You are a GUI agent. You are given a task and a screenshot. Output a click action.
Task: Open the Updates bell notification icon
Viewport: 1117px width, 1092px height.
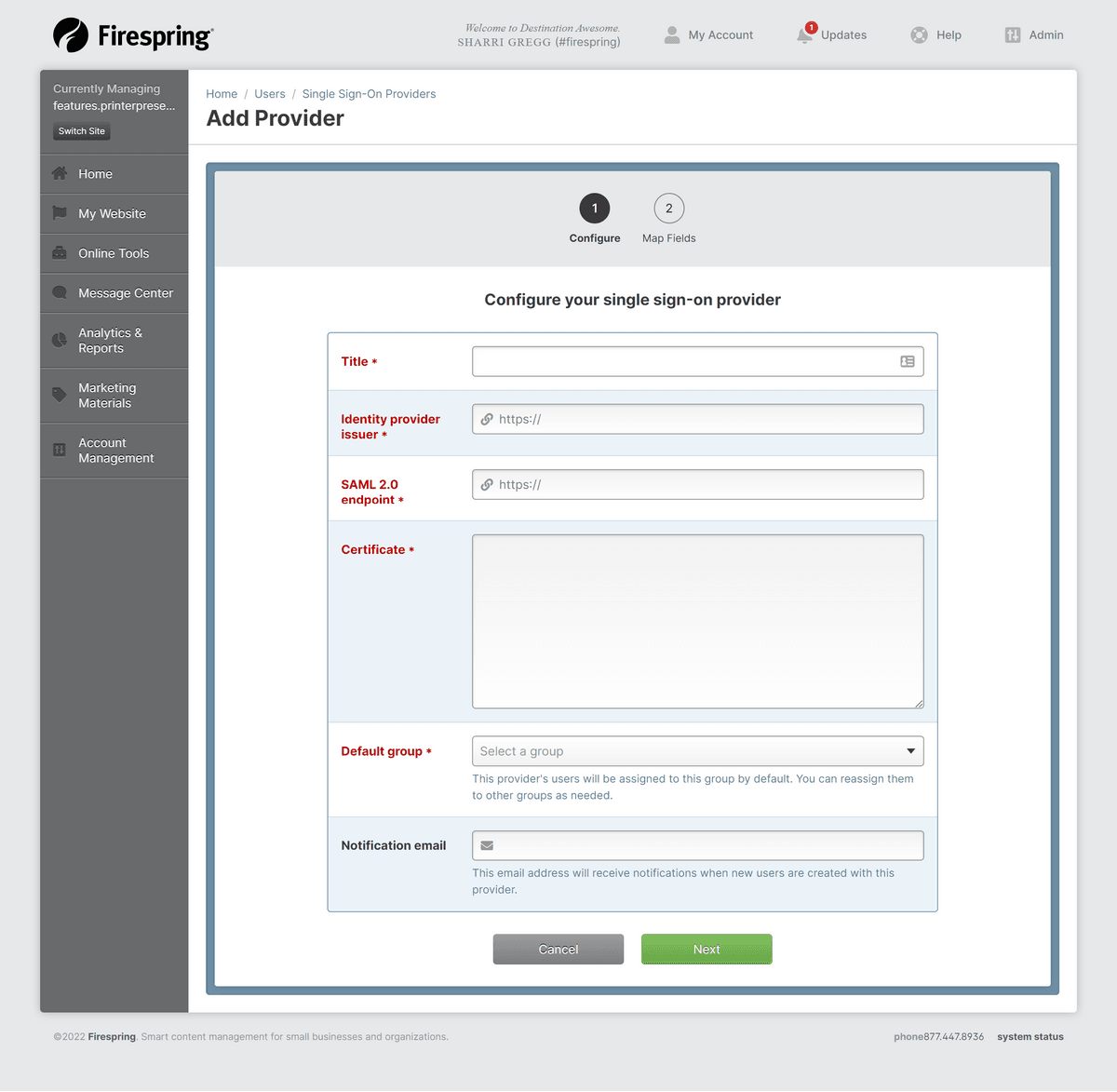pos(804,35)
